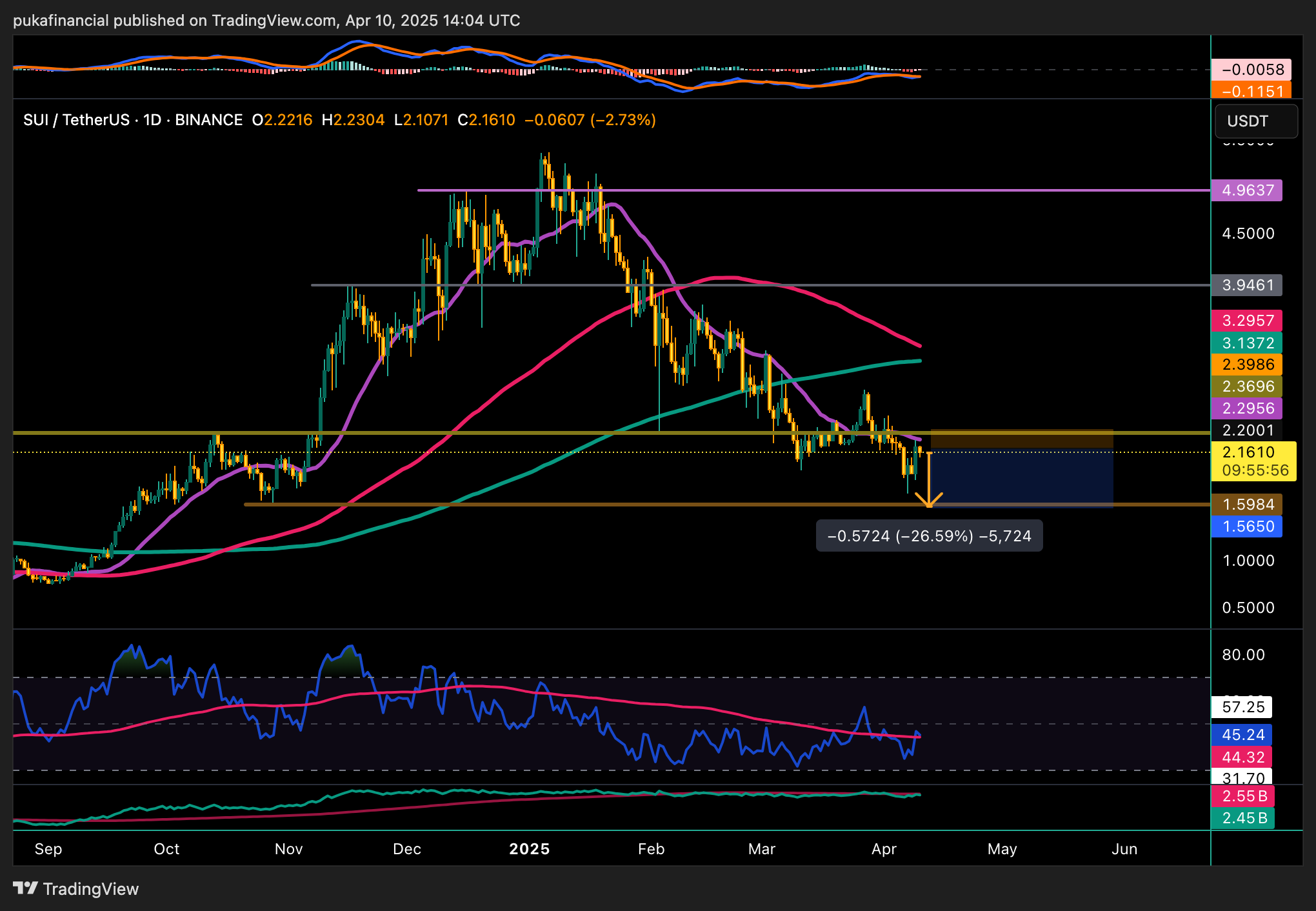Click the Apr label on time axis
The width and height of the screenshot is (1316, 911).
click(x=884, y=849)
